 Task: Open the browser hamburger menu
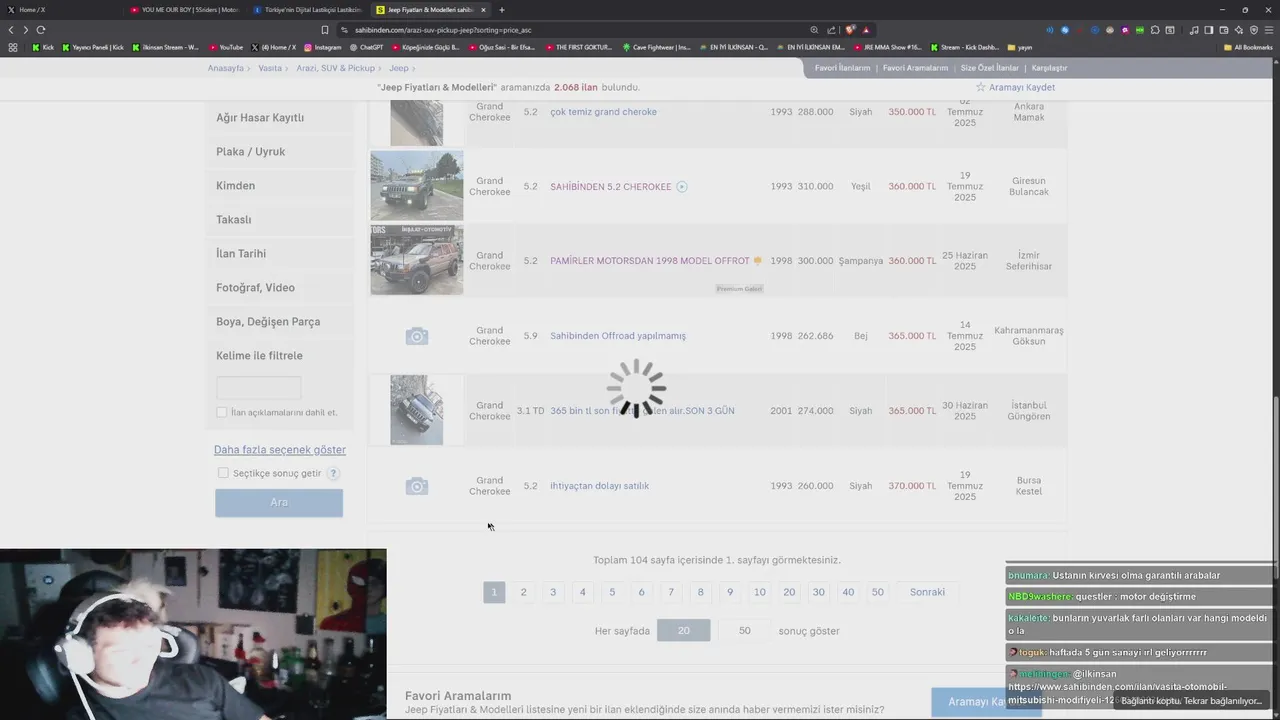click(1269, 30)
